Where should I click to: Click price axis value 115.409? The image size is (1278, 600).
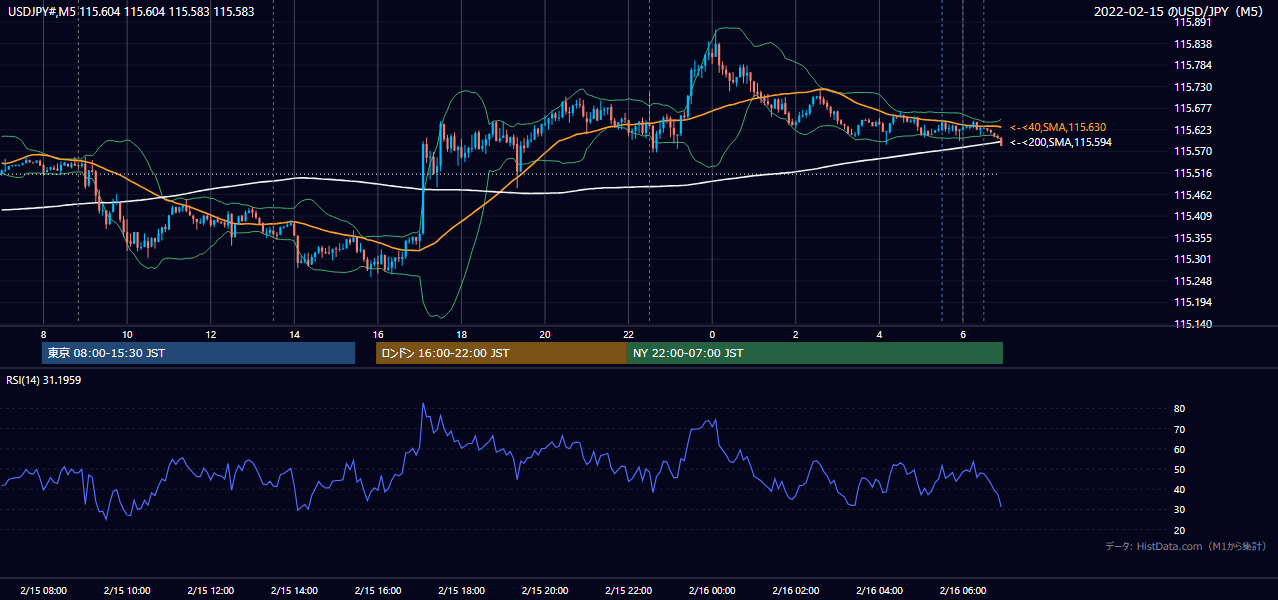tap(1194, 216)
